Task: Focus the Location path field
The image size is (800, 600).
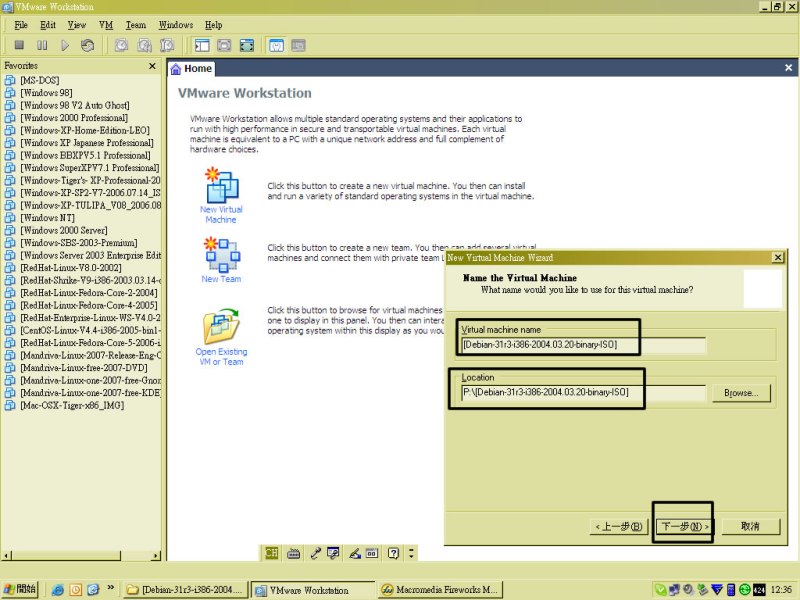Action: [583, 392]
